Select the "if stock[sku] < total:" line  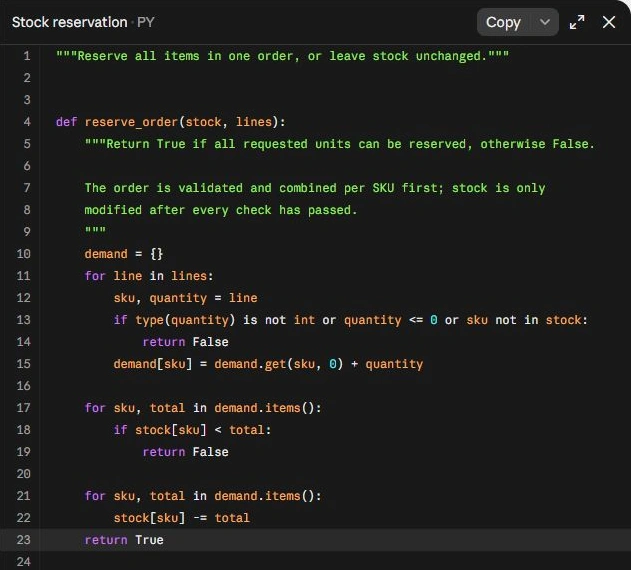(192, 430)
